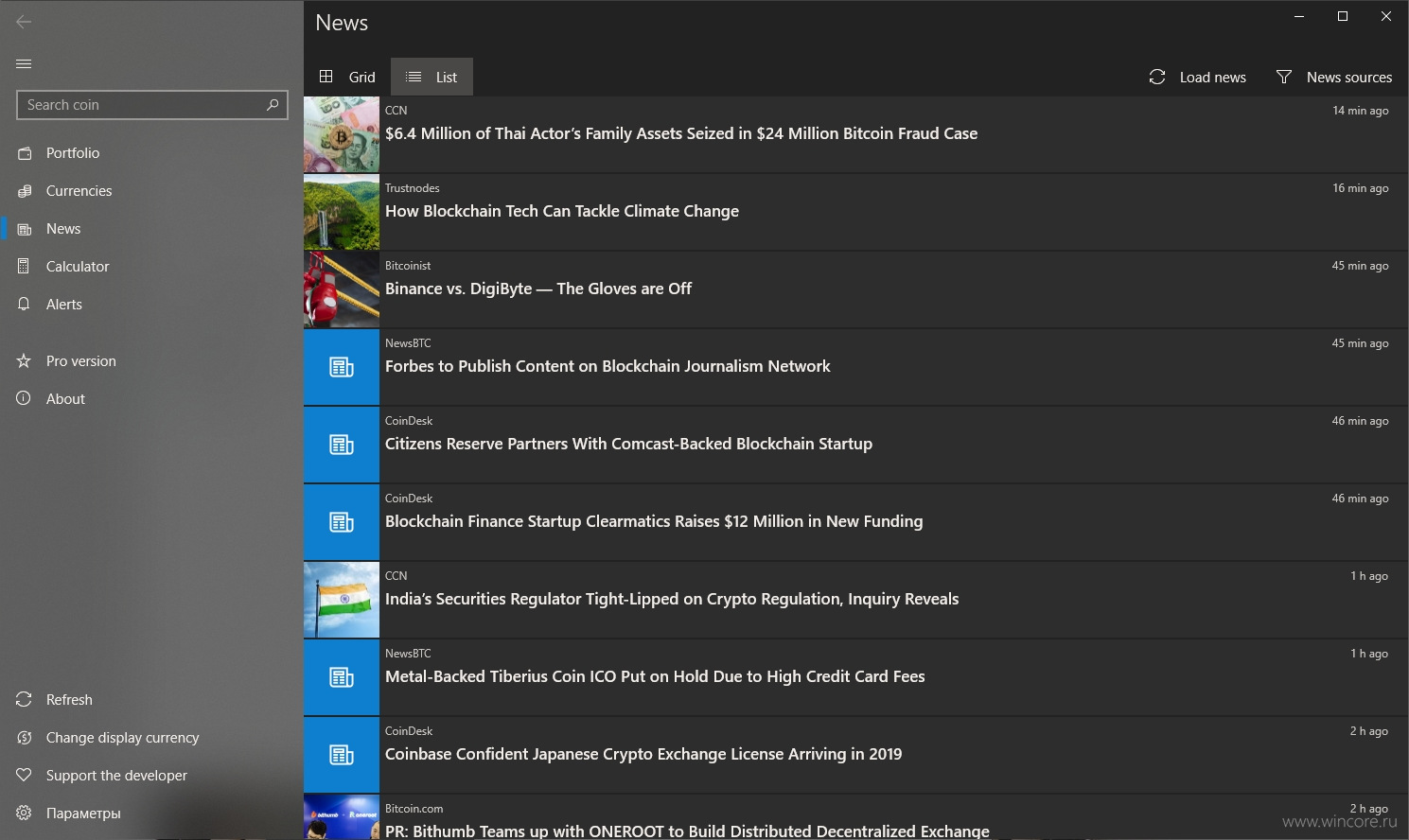This screenshot has height=840, width=1409.
Task: Click the Support the developer heart icon
Action: 25,776
